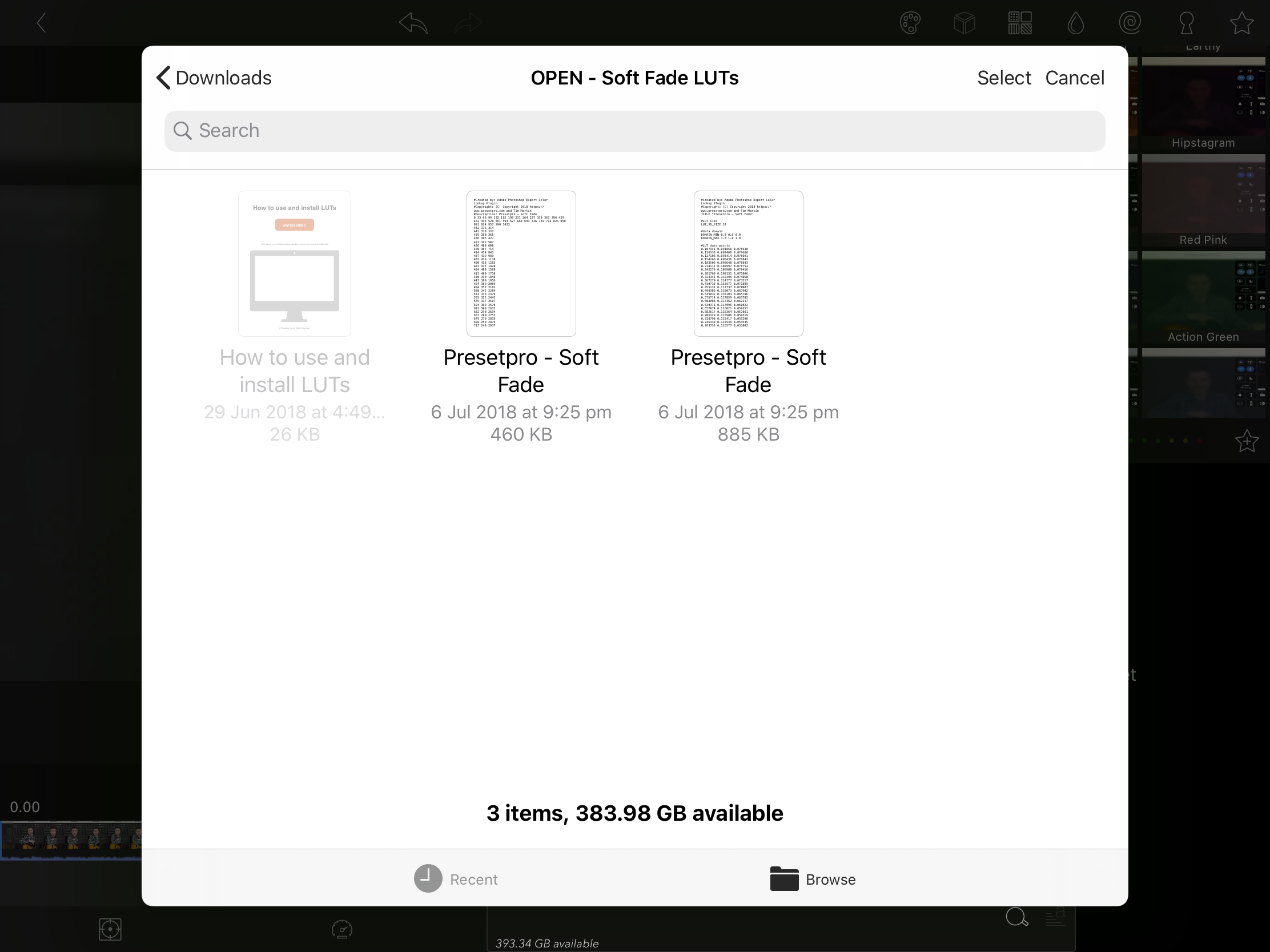
Task: Open the keyhole icon in top toolbar
Action: click(x=1186, y=23)
